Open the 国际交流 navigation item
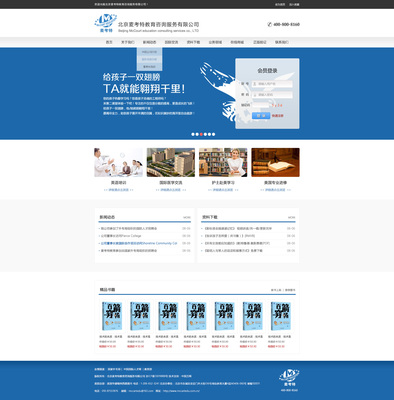Image resolution: width=394 pixels, height=400 pixels. pos(171,42)
